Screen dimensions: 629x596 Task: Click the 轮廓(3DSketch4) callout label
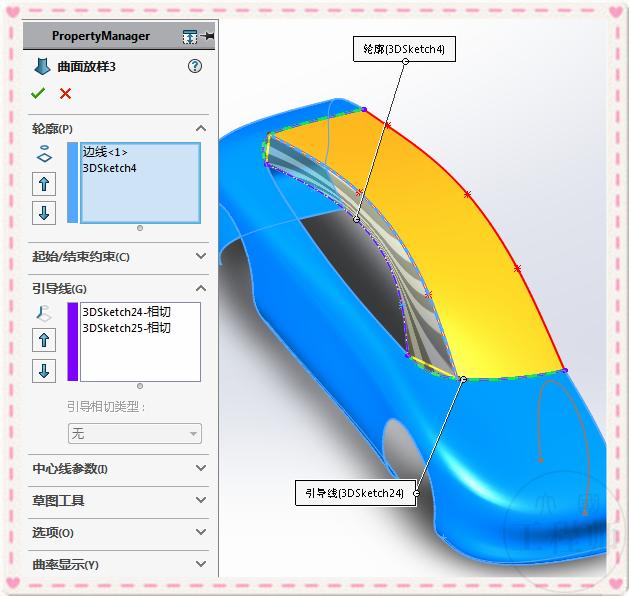pyautogui.click(x=404, y=49)
